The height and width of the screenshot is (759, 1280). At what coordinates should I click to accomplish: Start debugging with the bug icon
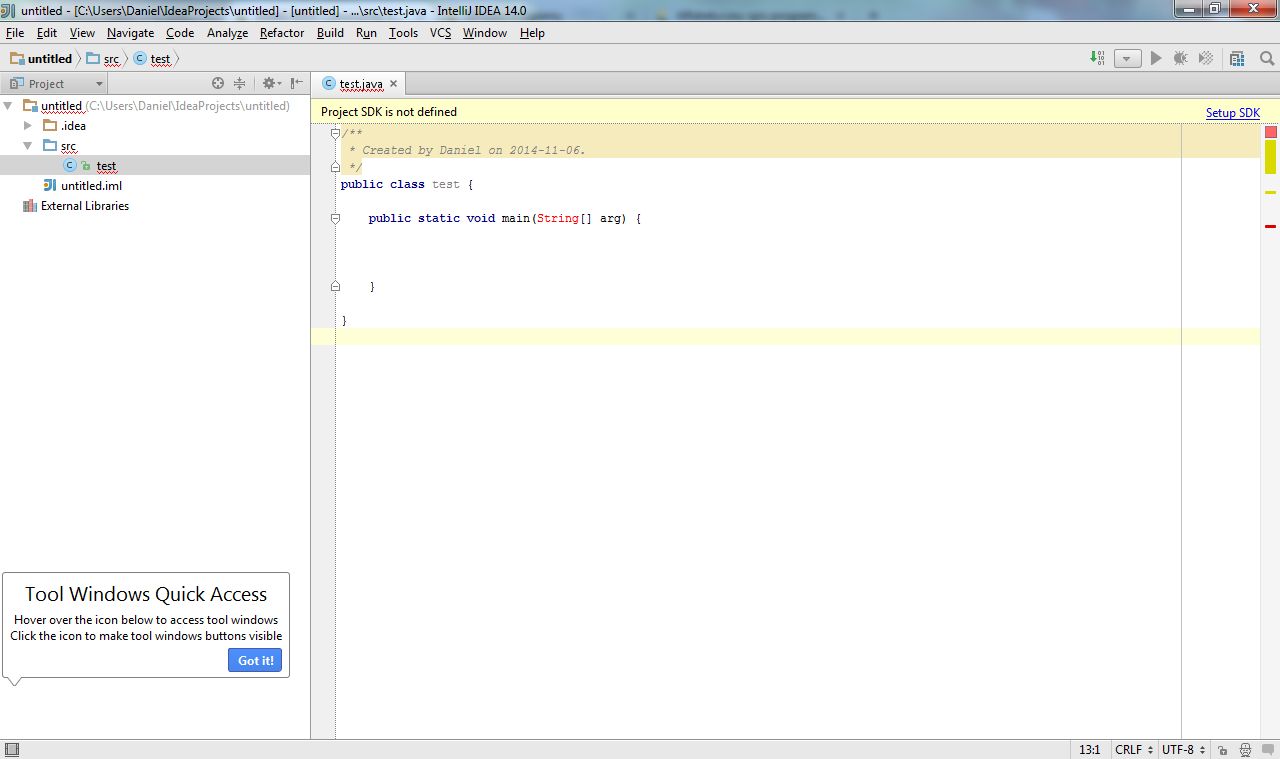(x=1180, y=58)
